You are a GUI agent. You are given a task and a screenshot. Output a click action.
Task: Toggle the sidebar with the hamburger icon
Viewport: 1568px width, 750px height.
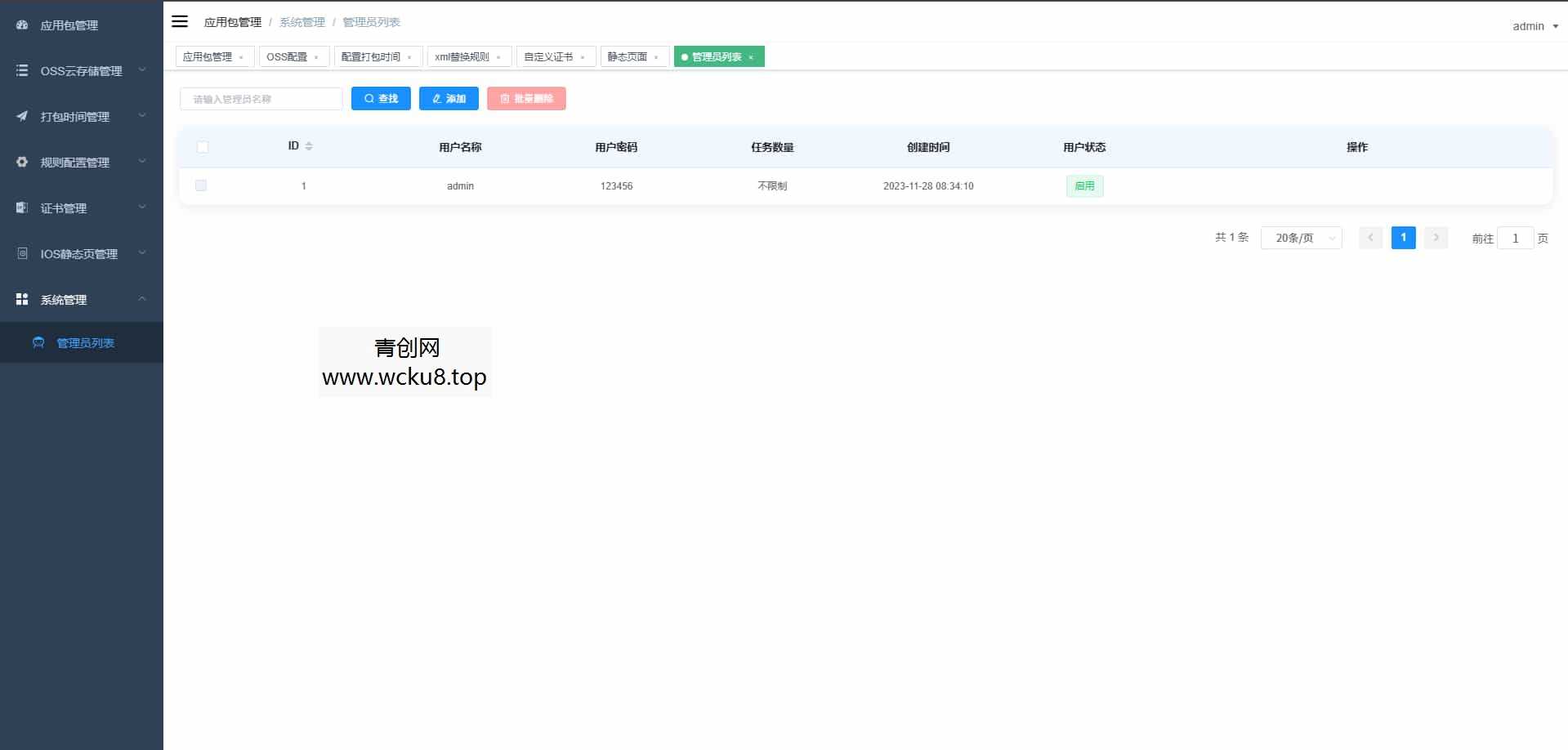tap(180, 21)
